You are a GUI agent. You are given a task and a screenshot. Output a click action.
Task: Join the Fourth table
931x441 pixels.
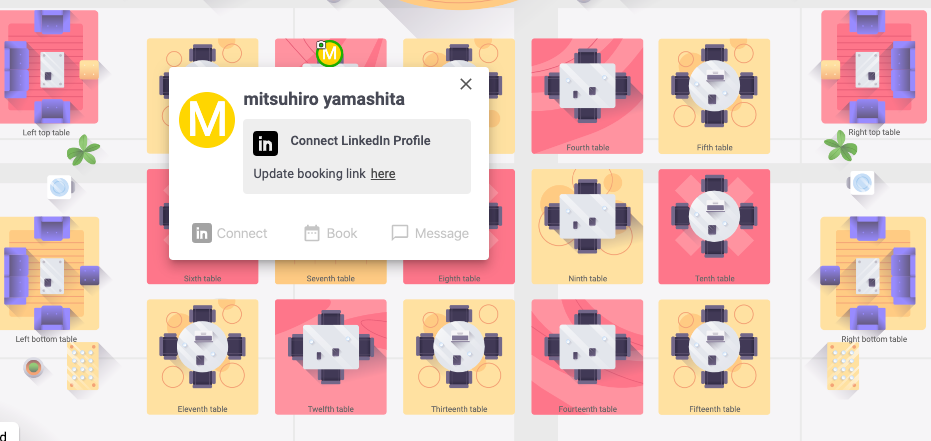point(587,96)
